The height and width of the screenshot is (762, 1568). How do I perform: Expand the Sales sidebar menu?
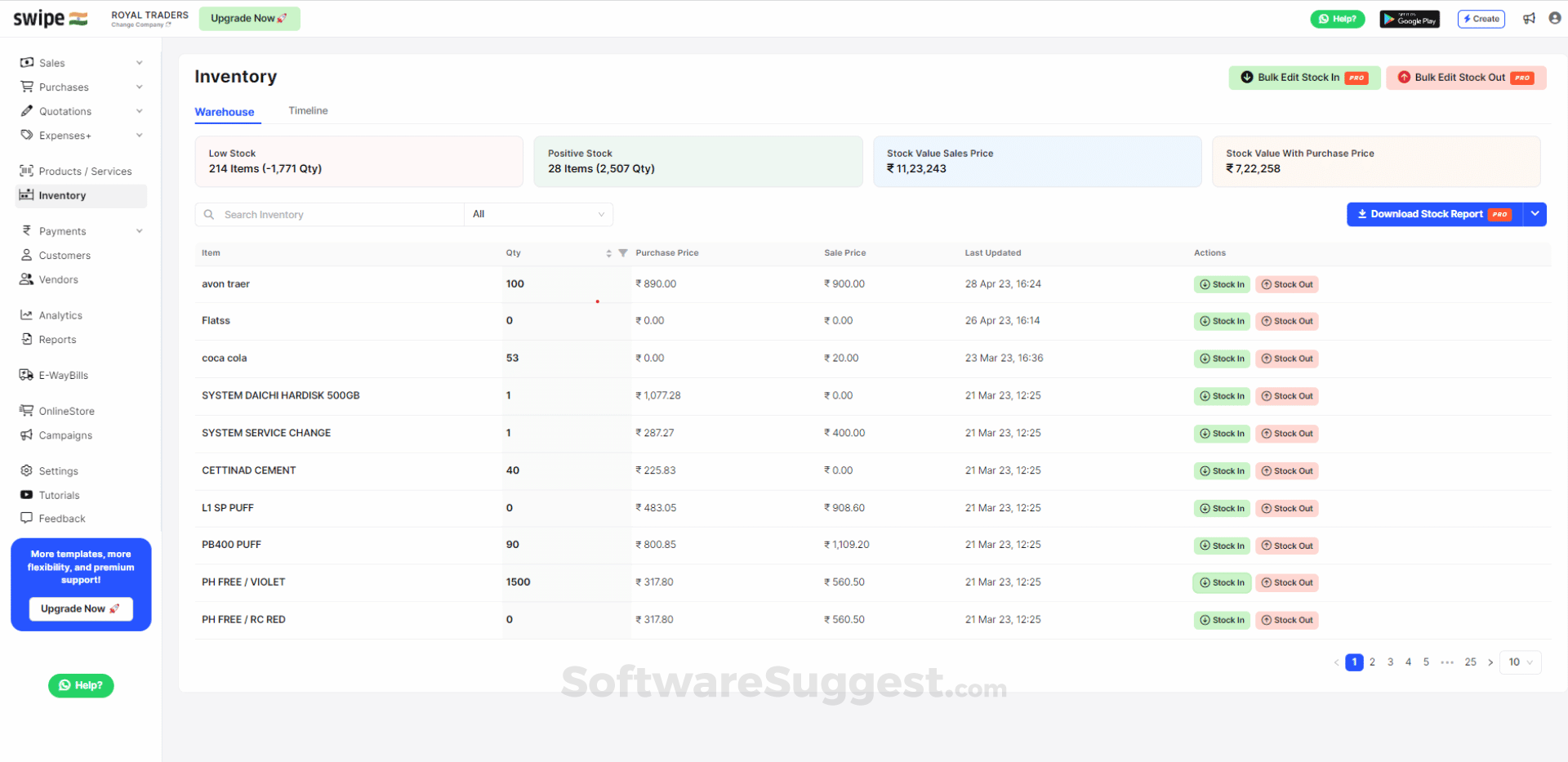[x=52, y=62]
